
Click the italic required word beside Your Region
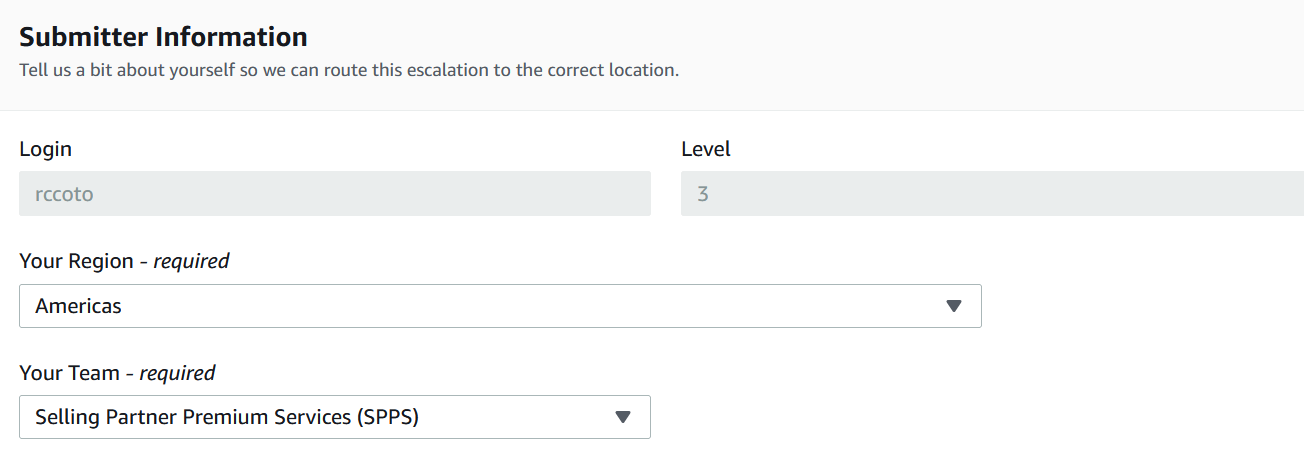pyautogui.click(x=191, y=262)
